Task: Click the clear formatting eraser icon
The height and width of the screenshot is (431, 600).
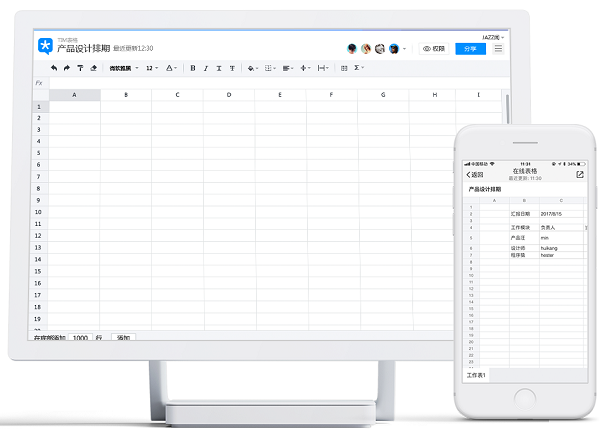Action: tap(93, 68)
